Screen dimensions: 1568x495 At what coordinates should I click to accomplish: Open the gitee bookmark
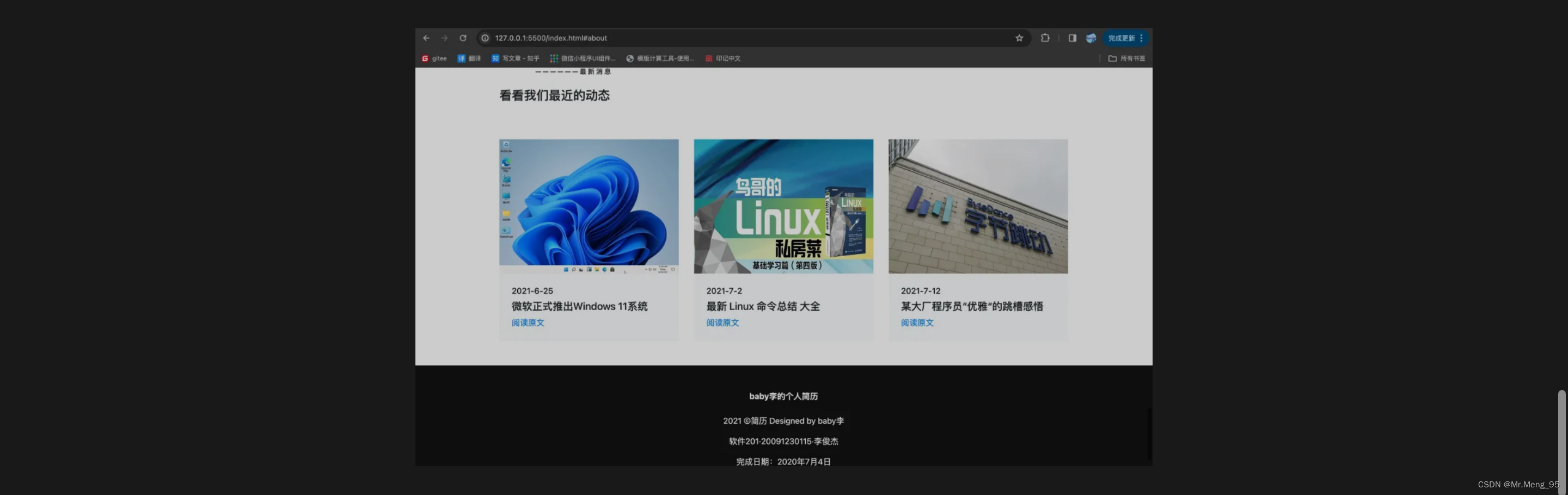coord(434,58)
